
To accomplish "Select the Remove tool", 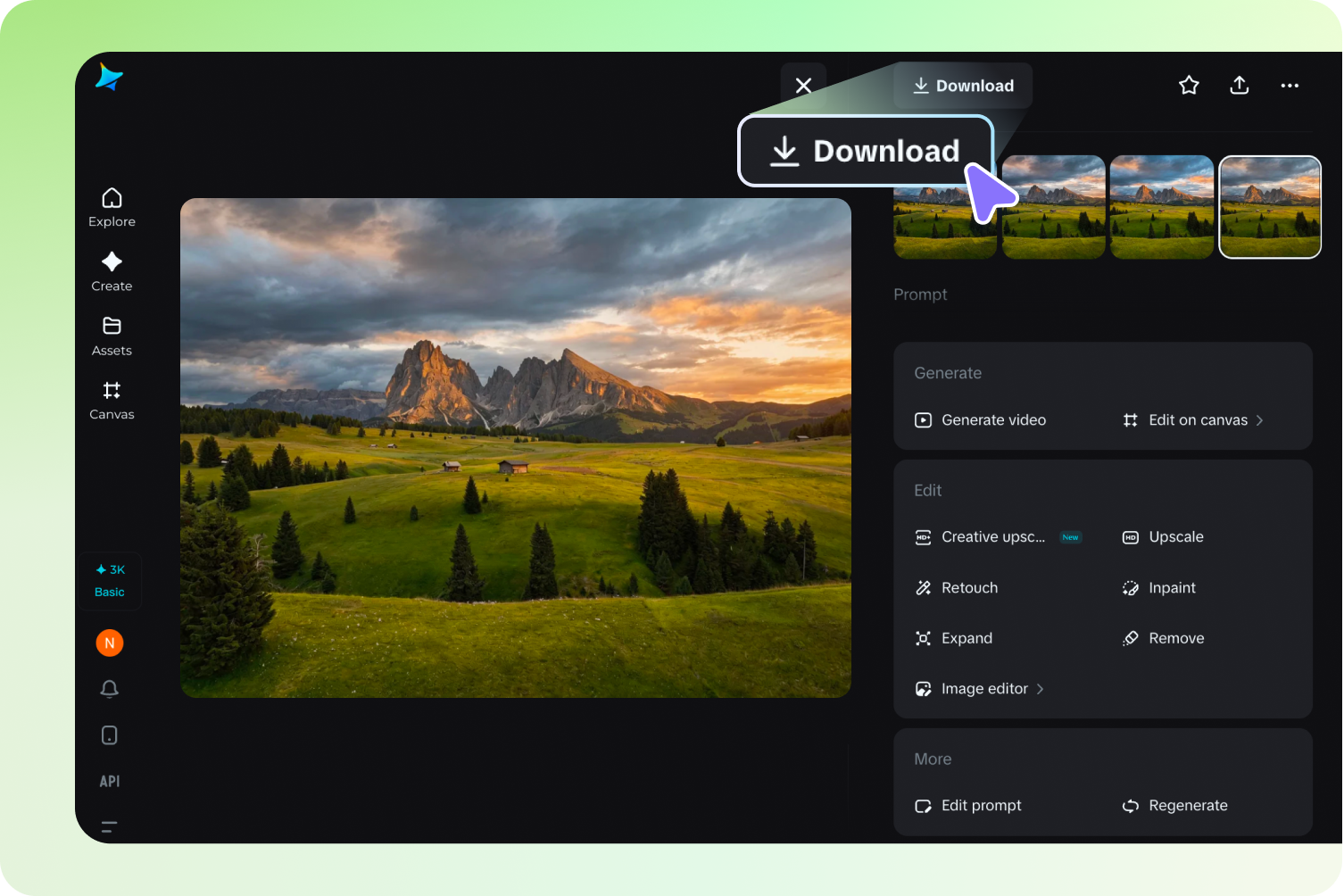I will click(x=1176, y=638).
